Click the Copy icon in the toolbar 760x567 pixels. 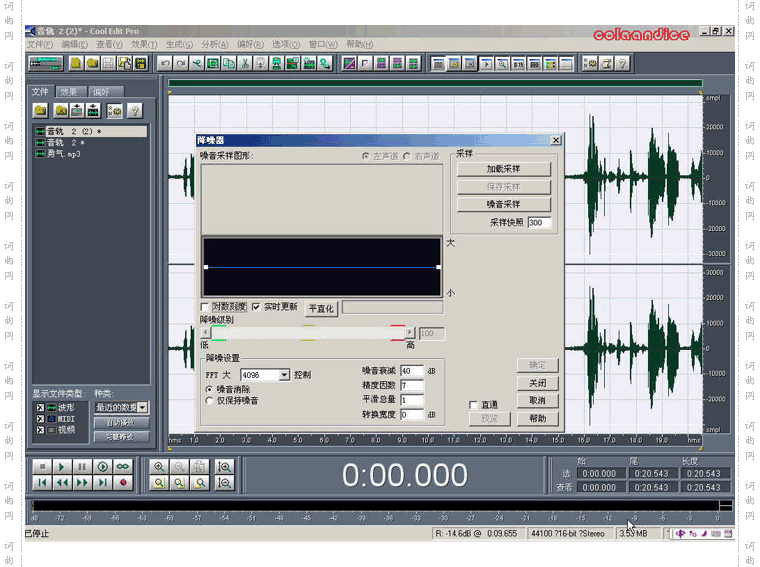pos(229,63)
